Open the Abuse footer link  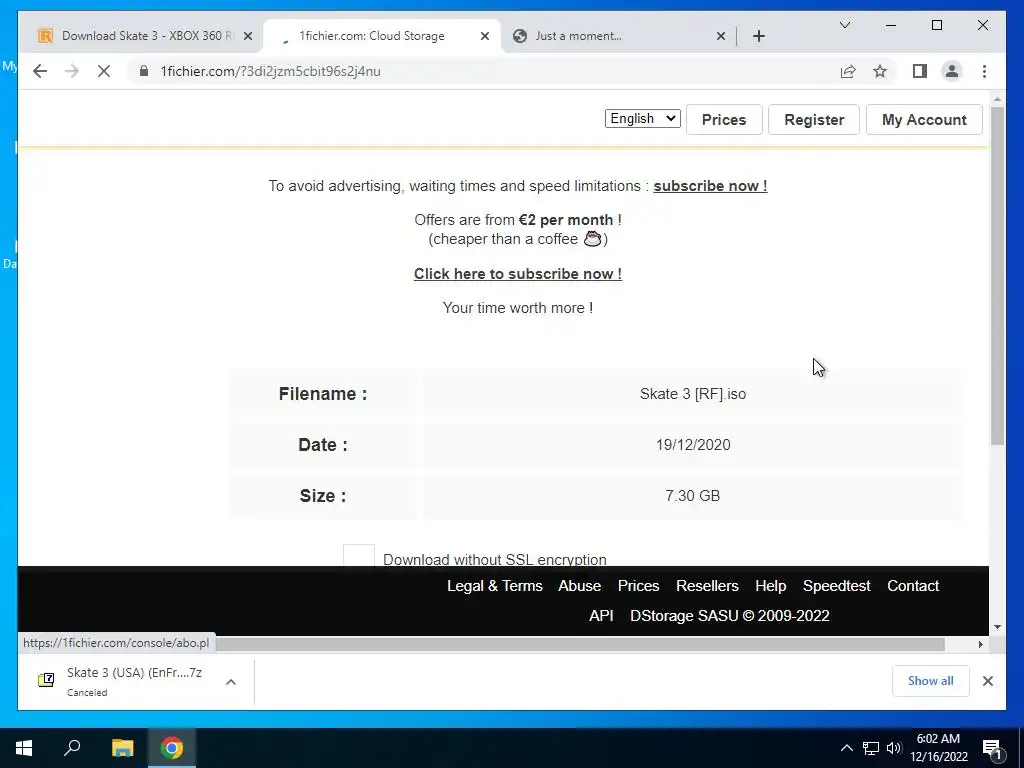(x=579, y=586)
